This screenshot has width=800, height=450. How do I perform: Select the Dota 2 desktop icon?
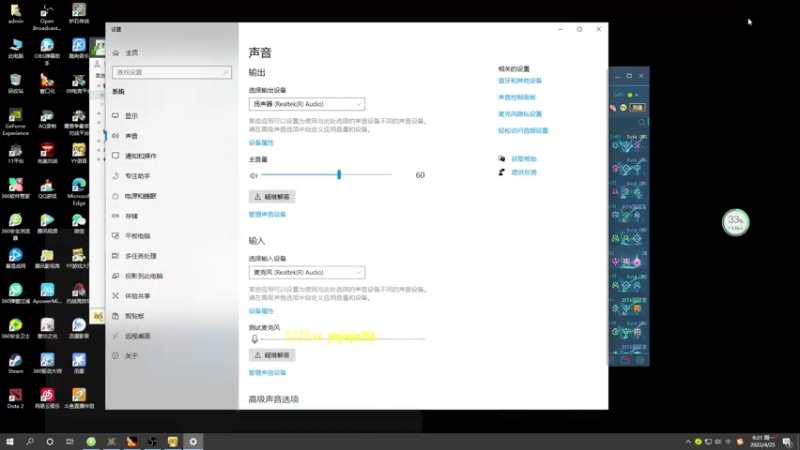click(15, 398)
